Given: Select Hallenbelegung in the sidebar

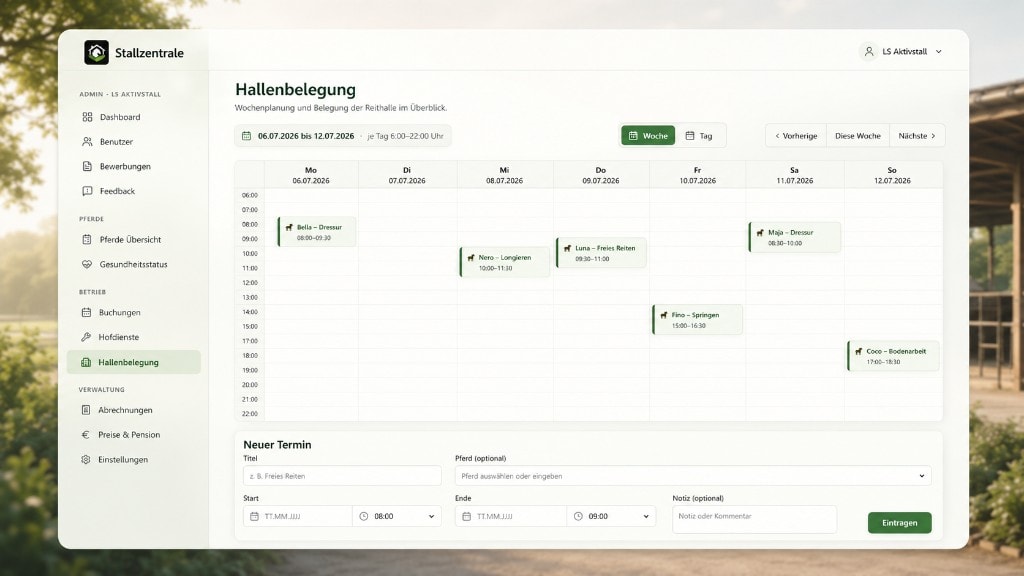Looking at the screenshot, I should pyautogui.click(x=134, y=362).
